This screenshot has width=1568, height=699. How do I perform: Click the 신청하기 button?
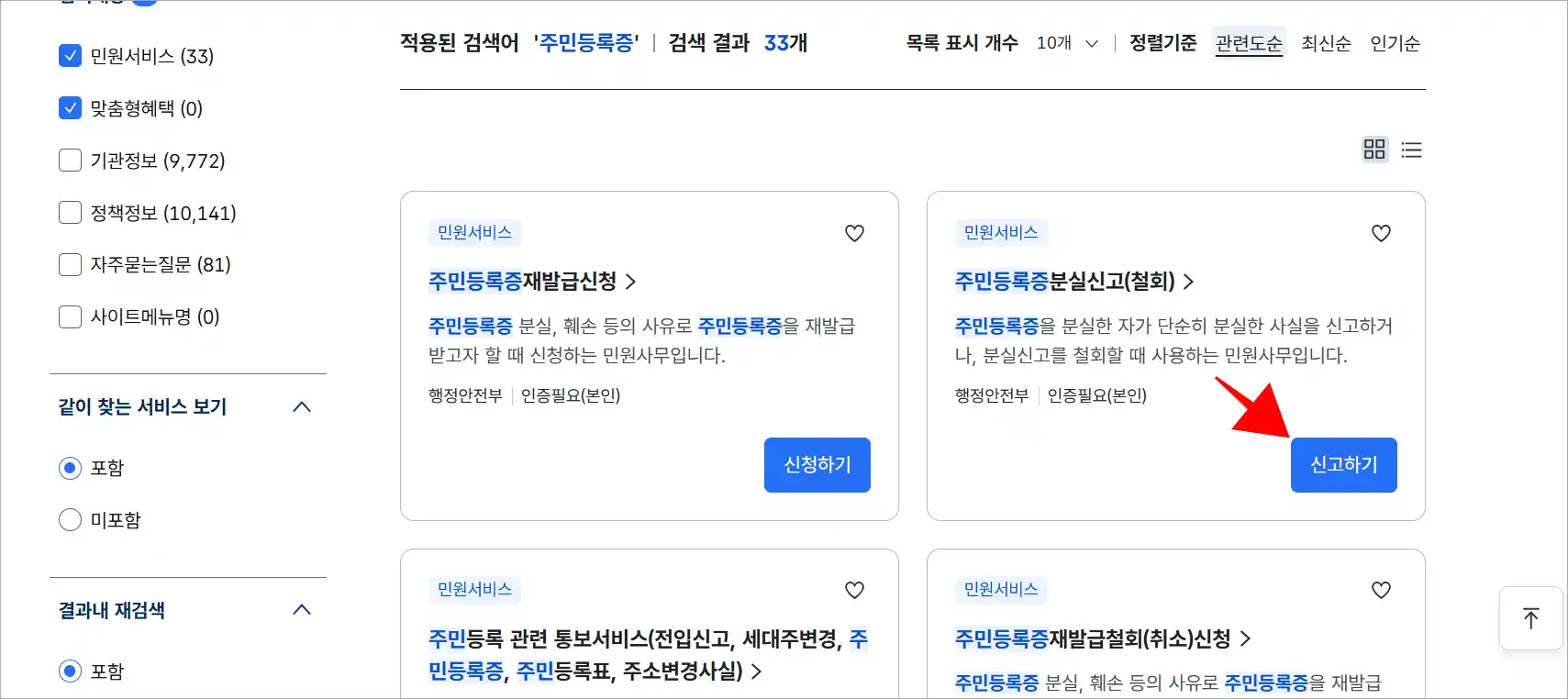[817, 465]
